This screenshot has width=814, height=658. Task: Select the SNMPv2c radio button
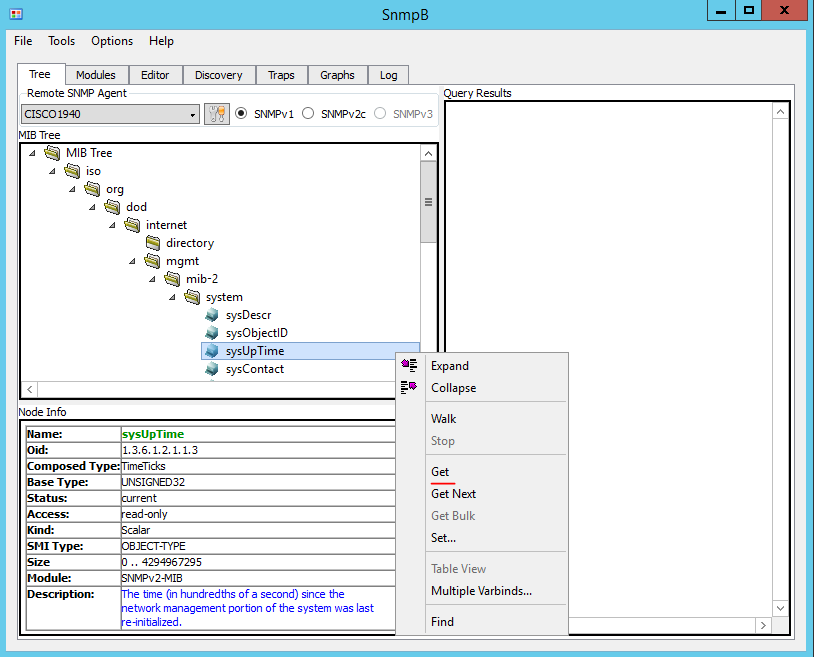308,113
